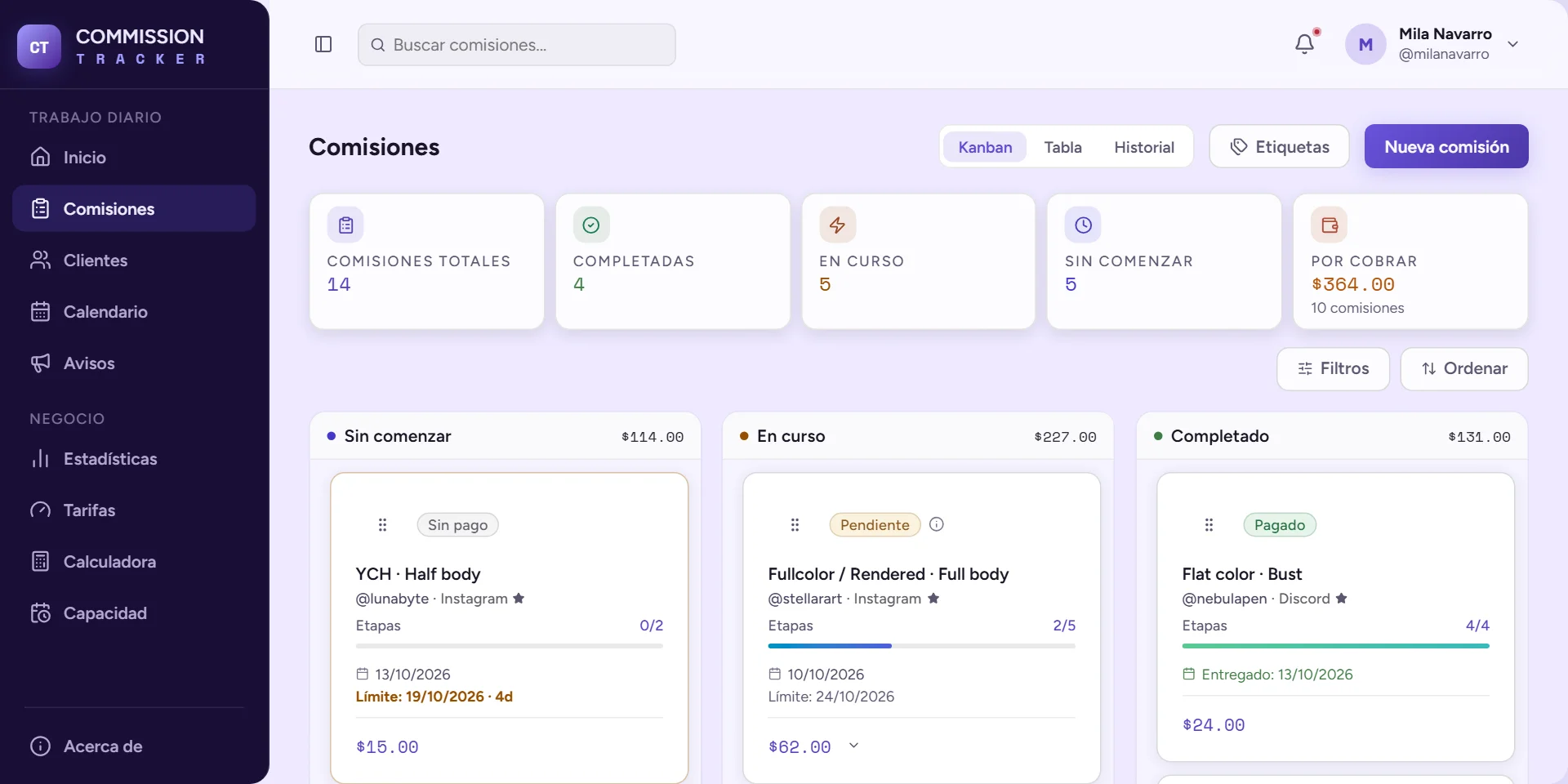Image resolution: width=1568 pixels, height=784 pixels.
Task: Click the Pagado status badge
Action: (x=1280, y=525)
